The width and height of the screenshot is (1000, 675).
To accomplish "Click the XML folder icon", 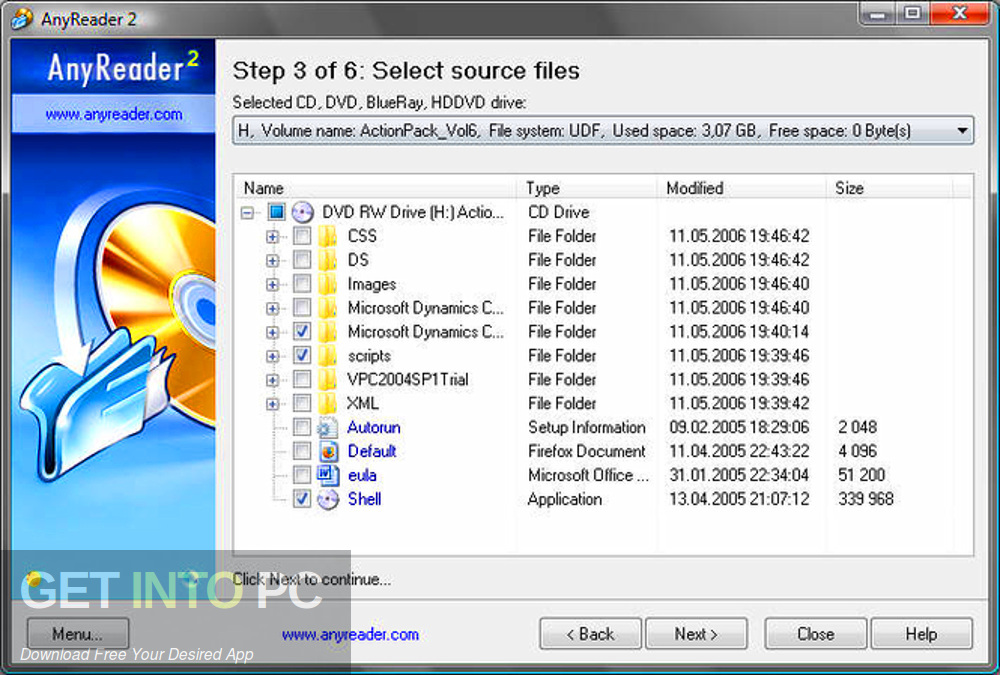I will [x=327, y=404].
